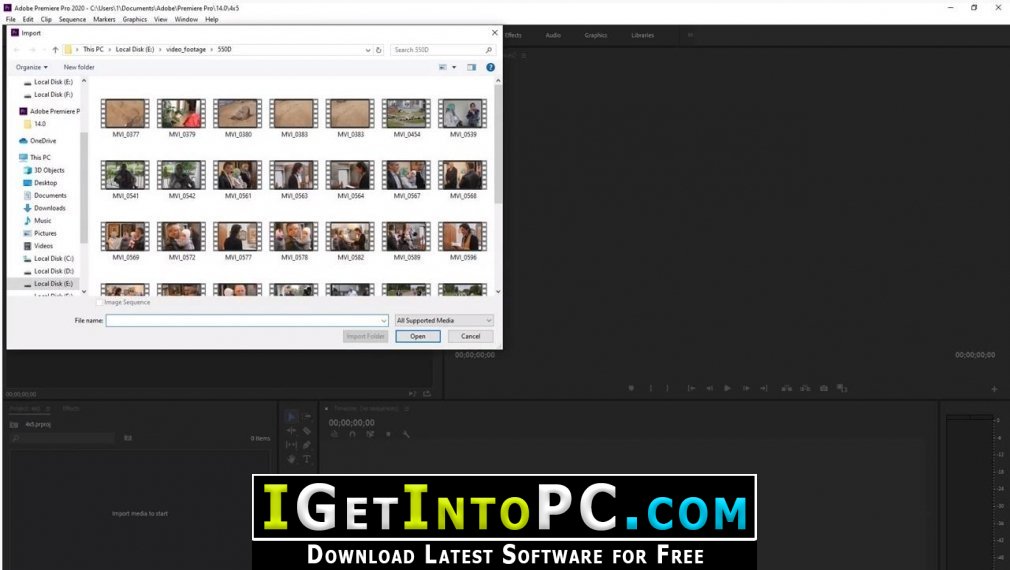The width and height of the screenshot is (1010, 570).
Task: Click the refresh folder icon
Action: click(x=379, y=50)
